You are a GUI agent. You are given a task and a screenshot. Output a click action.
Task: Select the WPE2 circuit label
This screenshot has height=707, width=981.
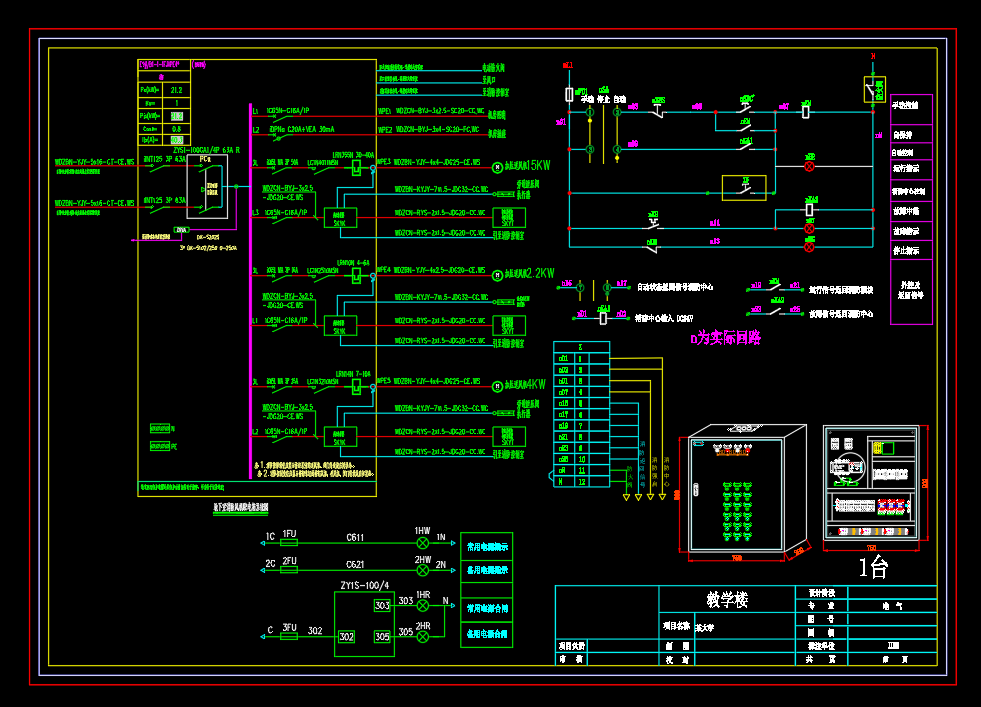coord(385,130)
